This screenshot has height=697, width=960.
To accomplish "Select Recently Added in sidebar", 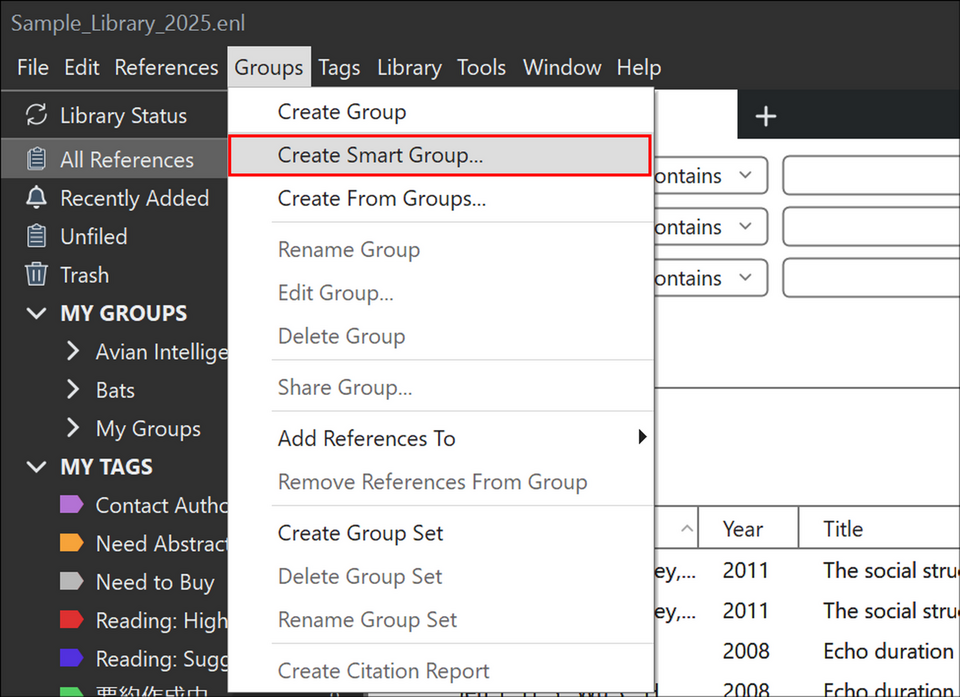I will [x=114, y=198].
